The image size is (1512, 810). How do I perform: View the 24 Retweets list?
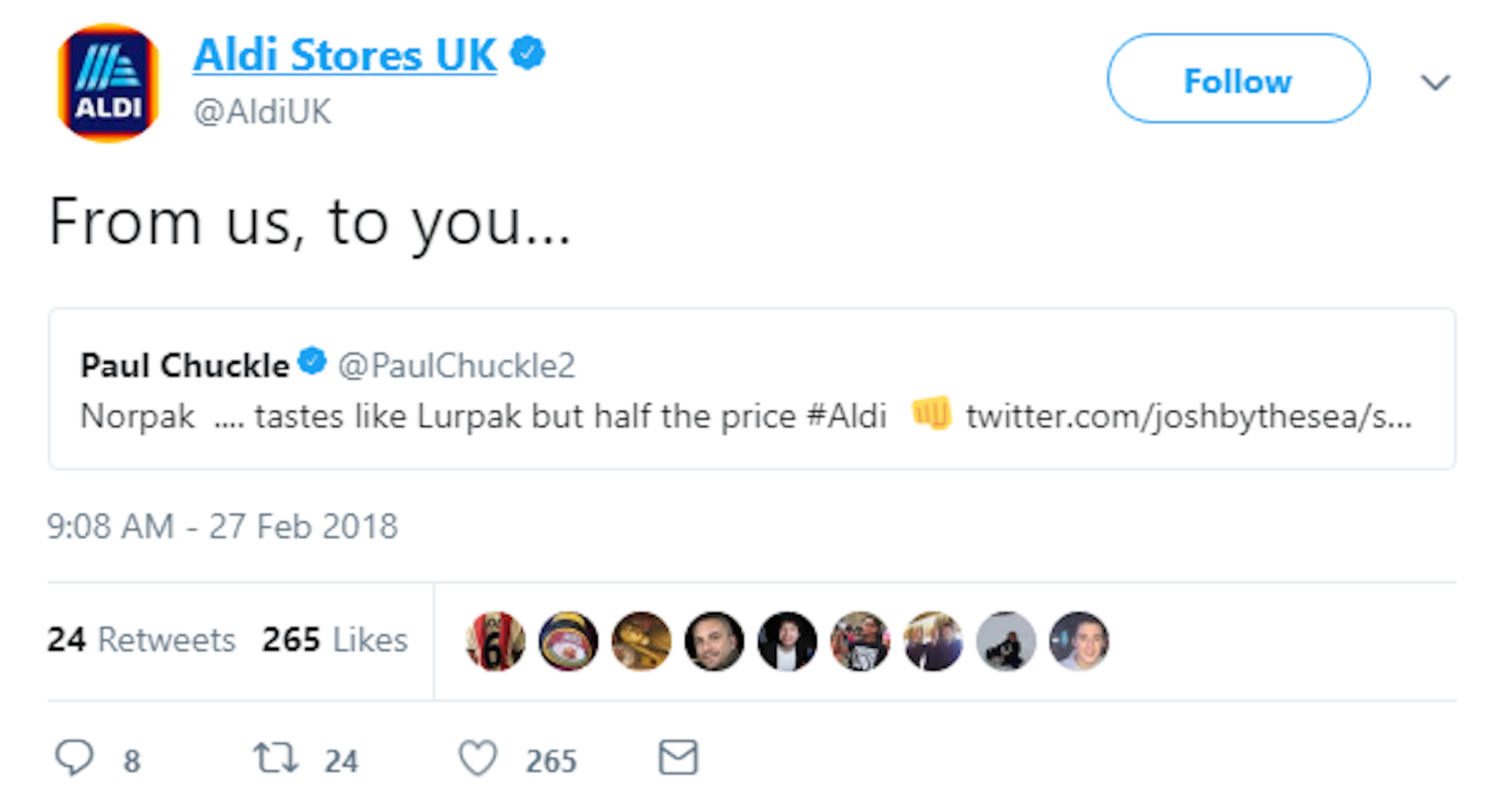(x=142, y=639)
